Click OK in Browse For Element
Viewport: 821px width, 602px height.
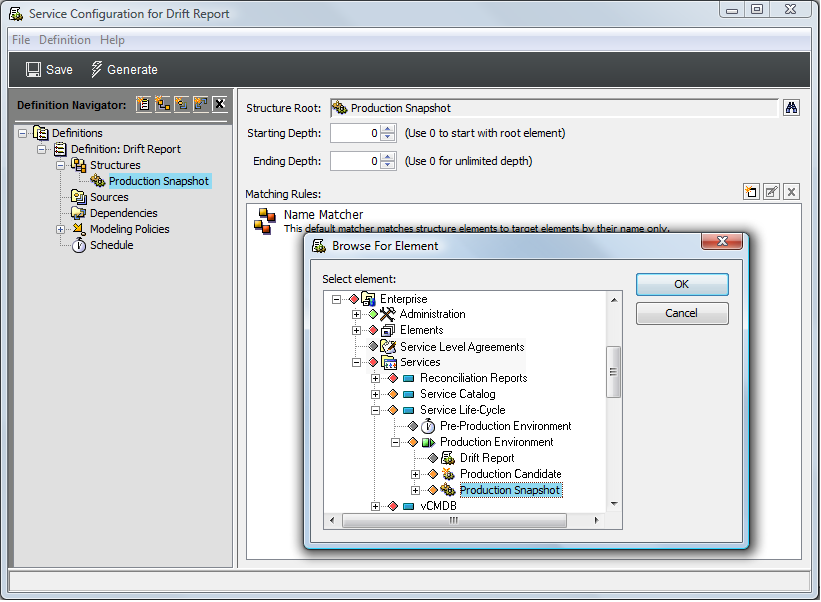pos(682,284)
